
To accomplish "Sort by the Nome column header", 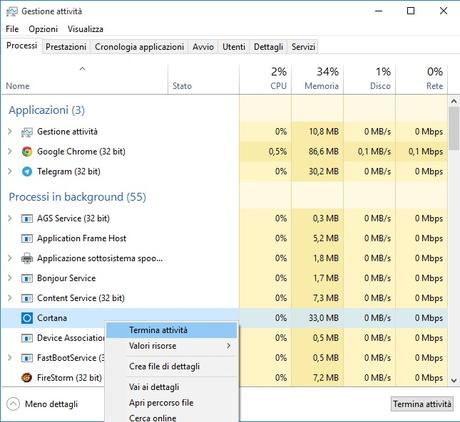I will coord(85,79).
